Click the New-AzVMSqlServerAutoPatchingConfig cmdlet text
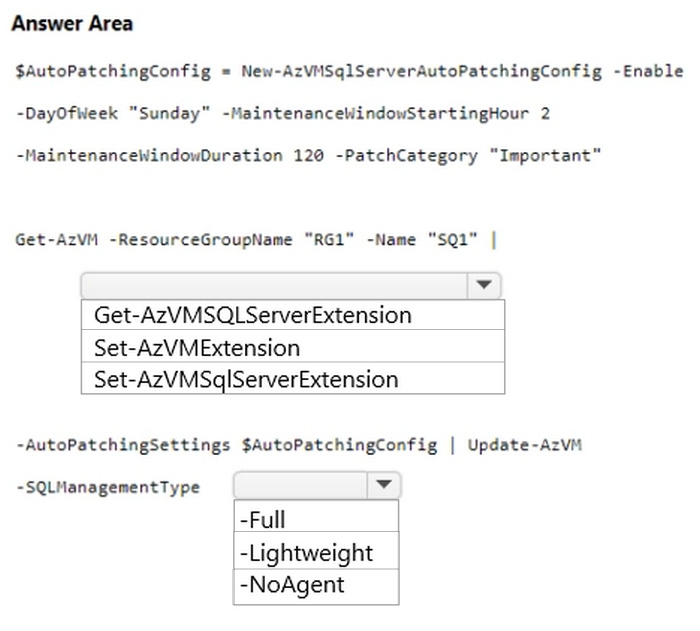The width and height of the screenshot is (700, 631). coord(421,72)
